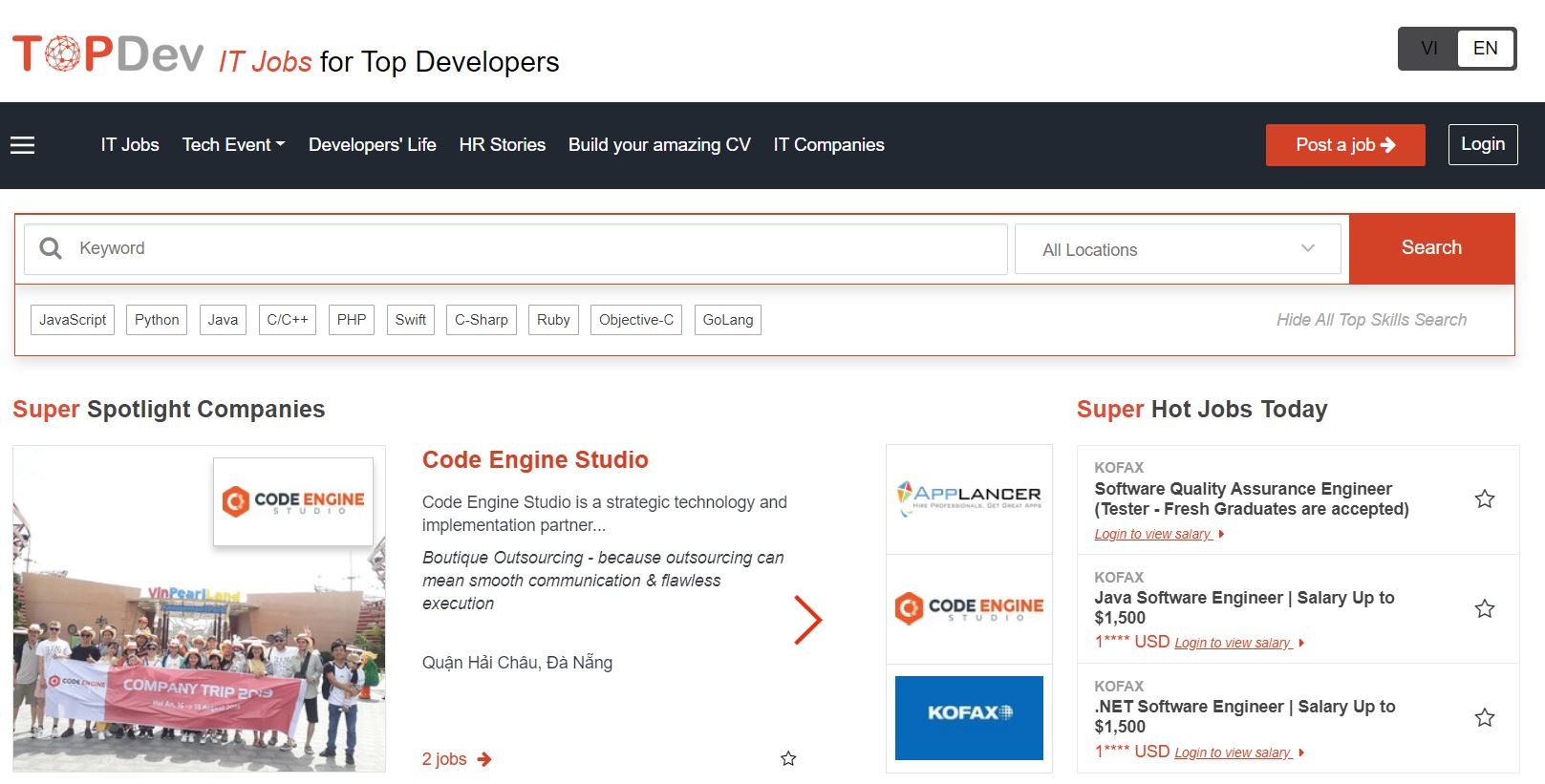Open the Tech Event dropdown menu

point(233,145)
